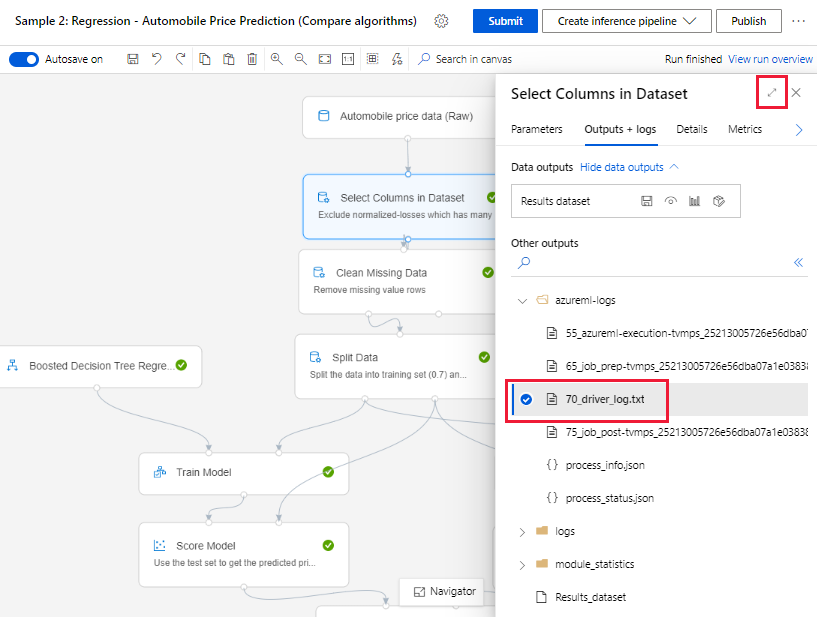Click the zoom to fit icon
This screenshot has height=617, width=817.
click(325, 59)
